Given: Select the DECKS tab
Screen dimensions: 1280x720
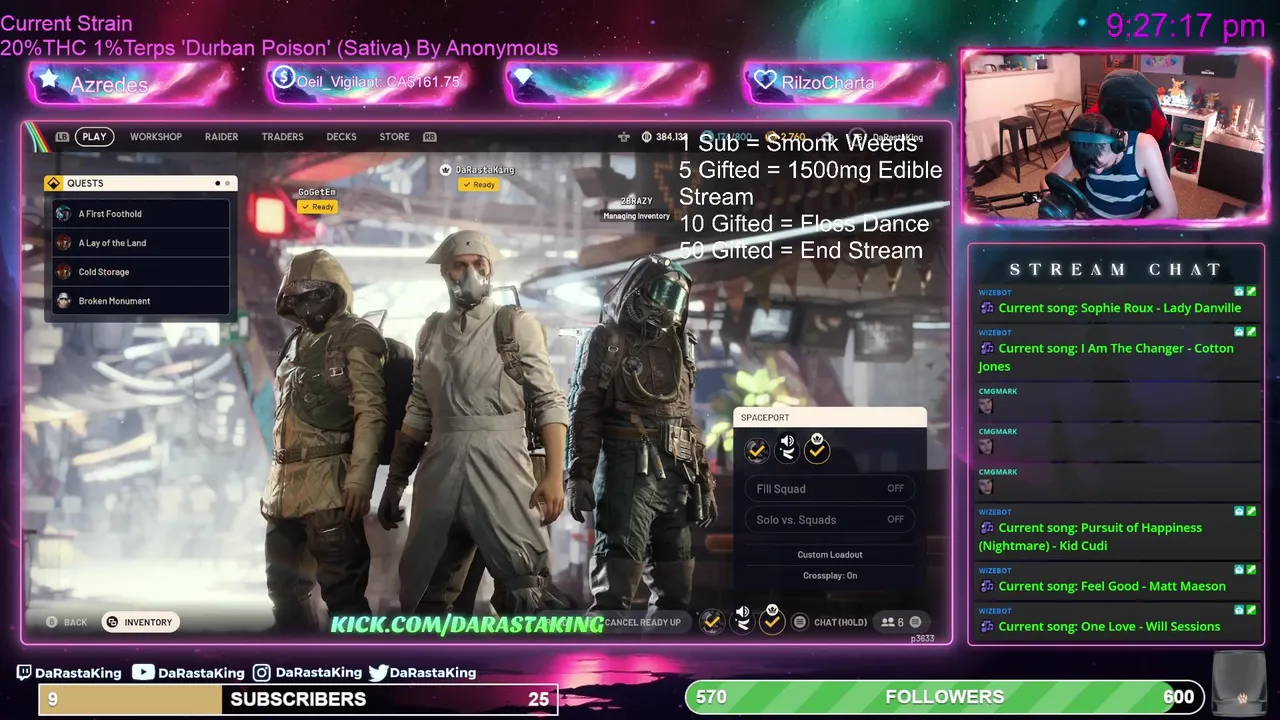Looking at the screenshot, I should tap(341, 137).
